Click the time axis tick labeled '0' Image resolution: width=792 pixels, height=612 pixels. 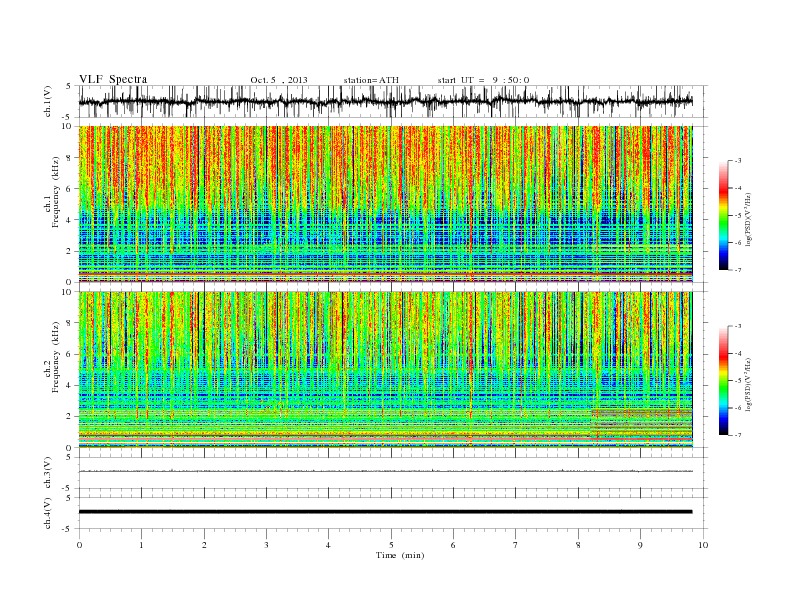pyautogui.click(x=79, y=545)
